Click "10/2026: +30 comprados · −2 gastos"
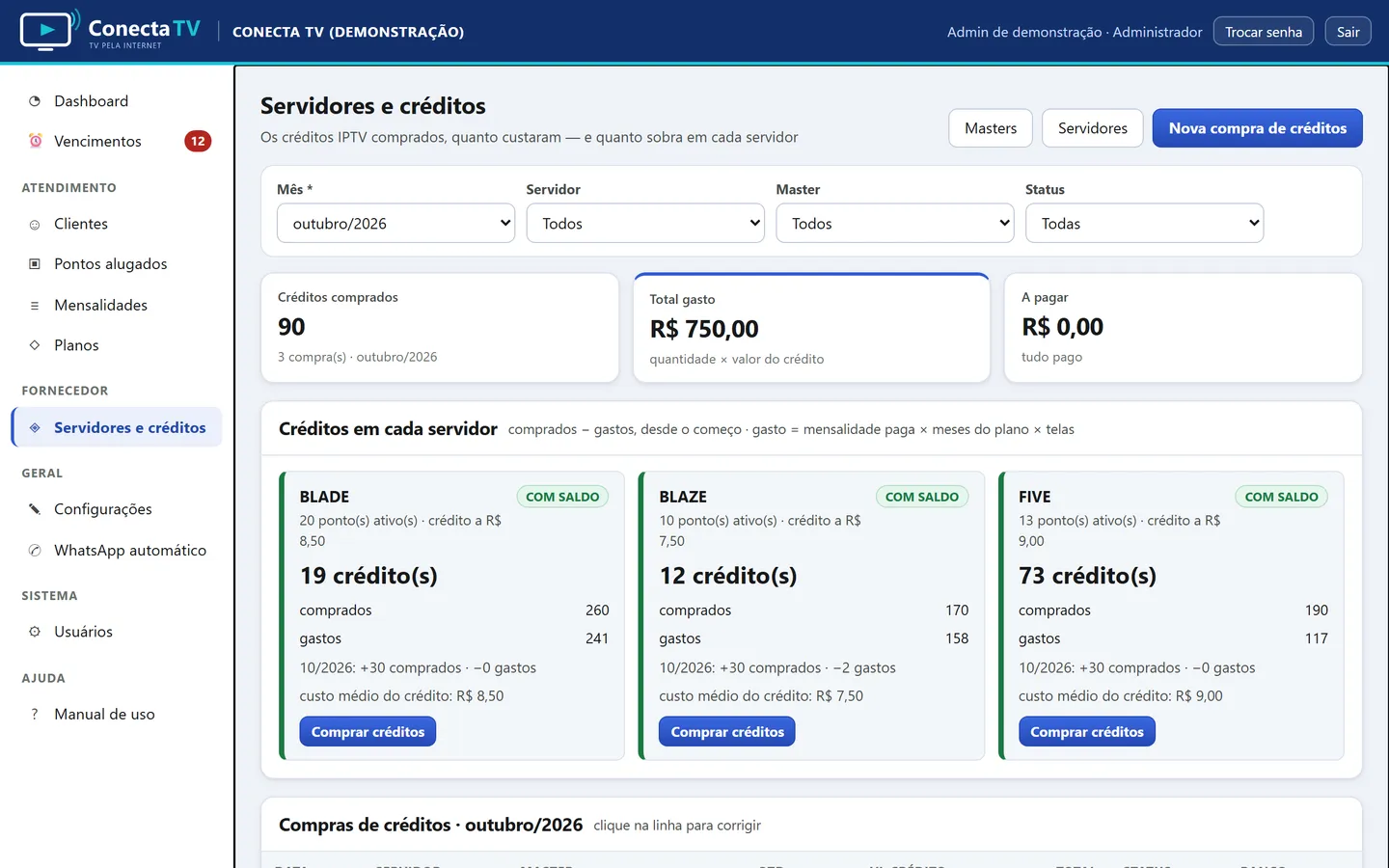 777,667
